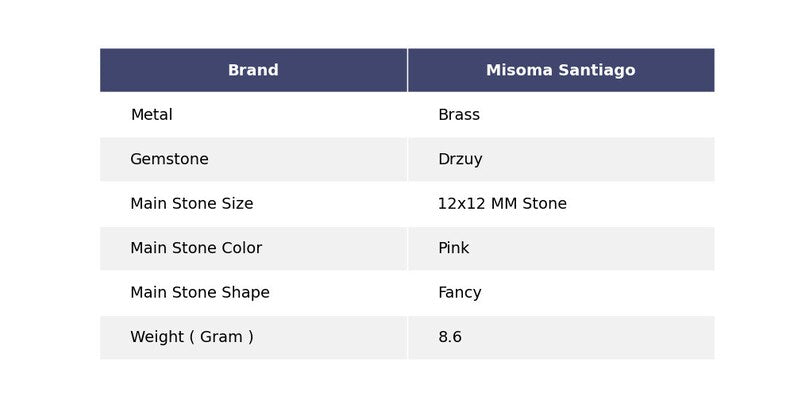Click the Brand column header

pos(253,71)
